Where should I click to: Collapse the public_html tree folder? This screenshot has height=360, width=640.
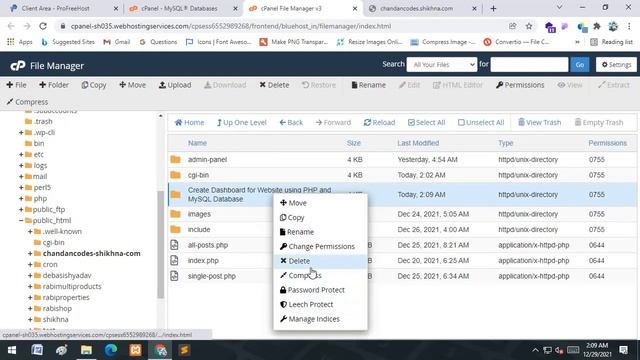click(x=21, y=220)
